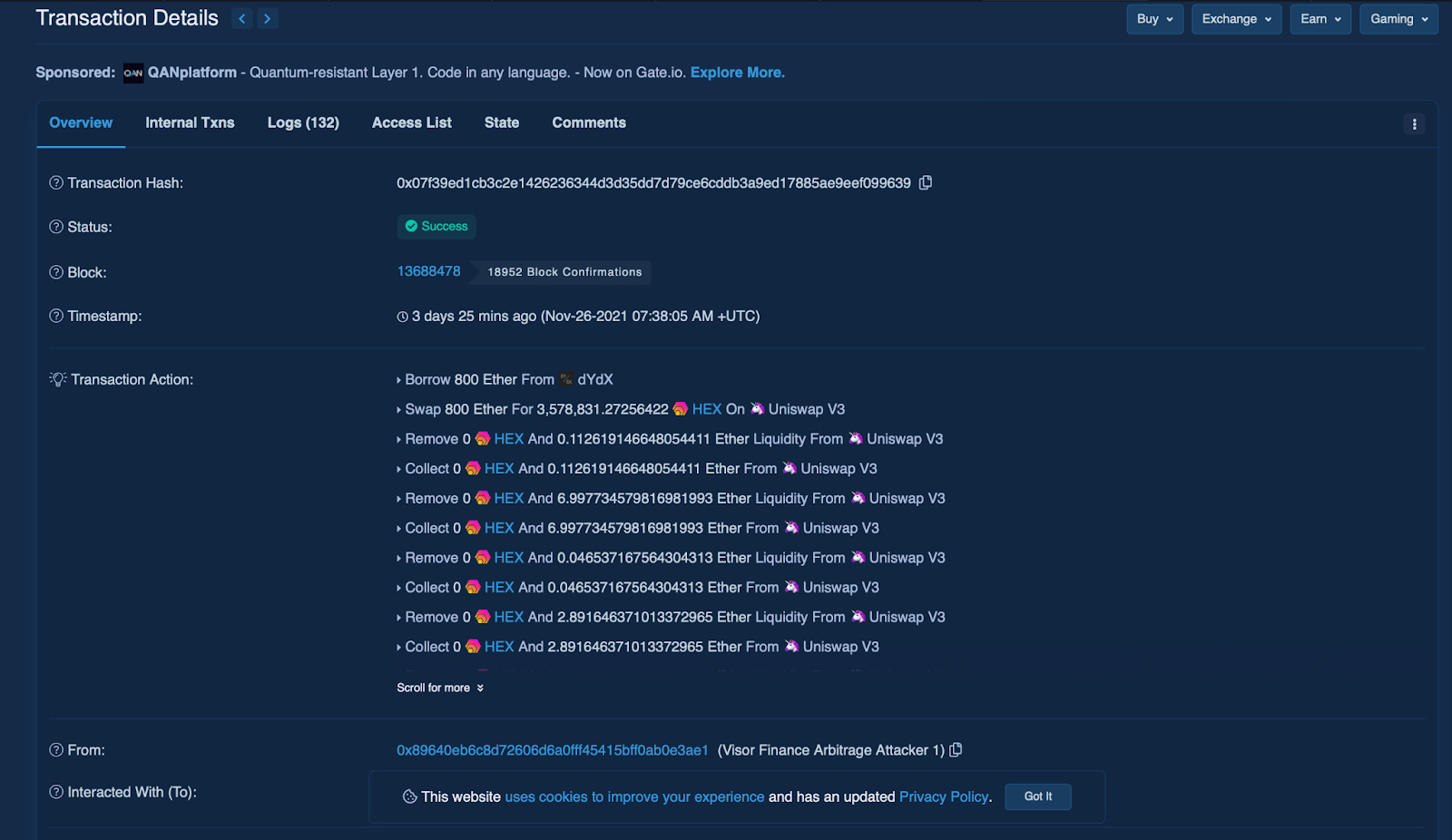This screenshot has height=840, width=1452.
Task: Click the help icon beside Transaction Hash
Action: [x=56, y=183]
